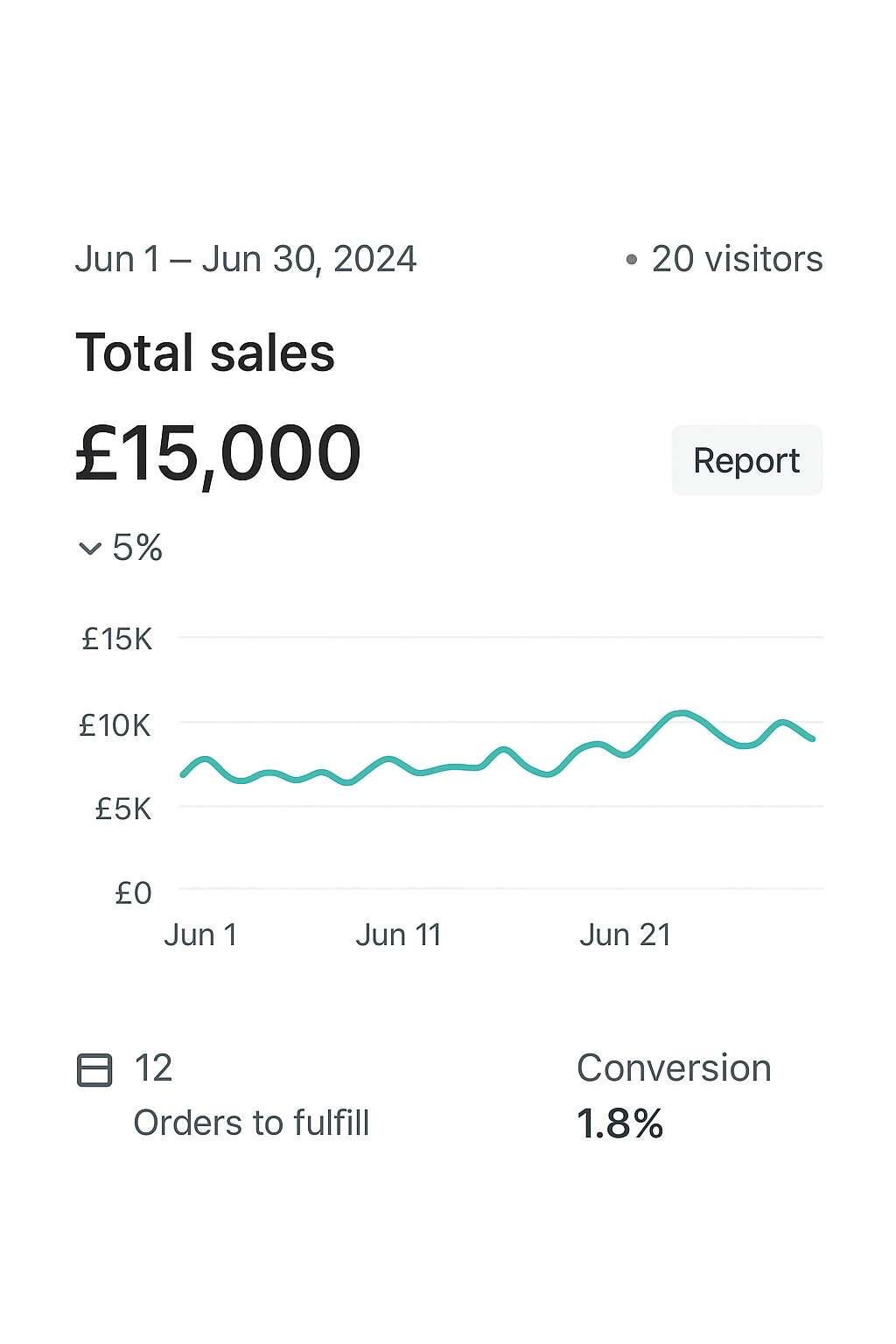Screen dimensions: 896x1344
Task: Open the 20 visitors link
Action: click(x=737, y=259)
